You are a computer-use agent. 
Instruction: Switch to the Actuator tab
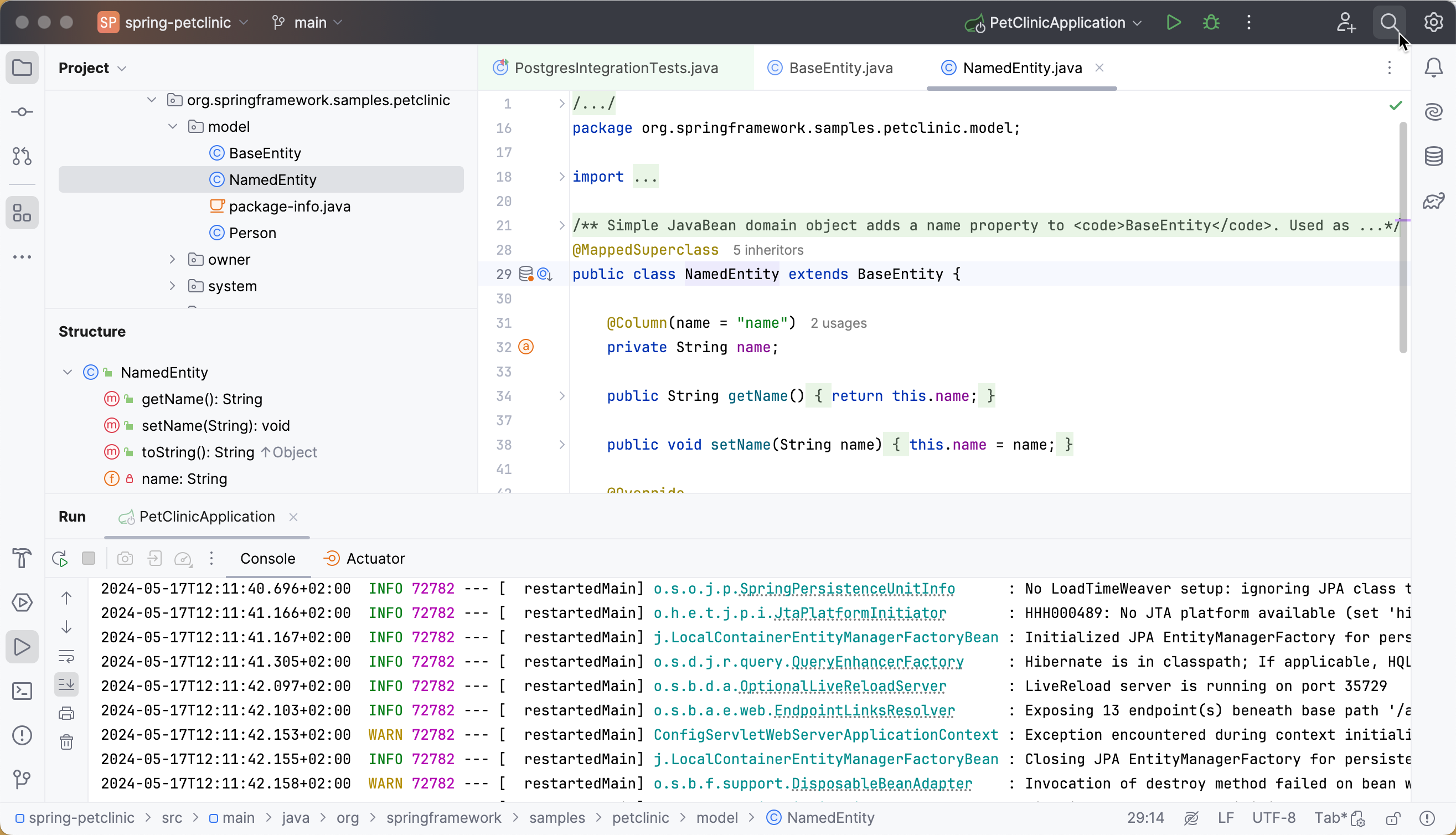tap(375, 558)
